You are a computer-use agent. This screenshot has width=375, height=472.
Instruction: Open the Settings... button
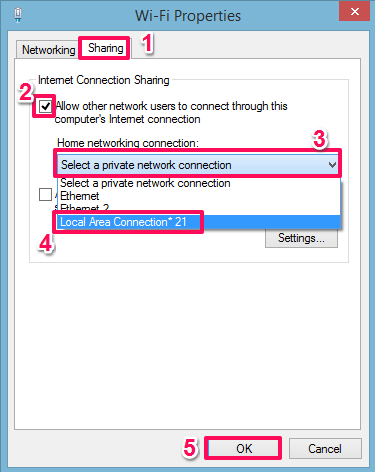(x=301, y=238)
